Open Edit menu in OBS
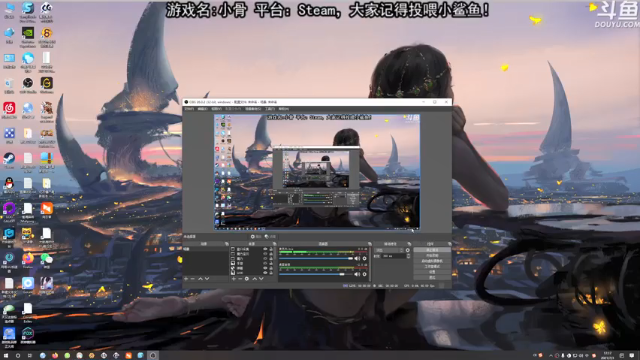The image size is (640, 360). (x=202, y=109)
